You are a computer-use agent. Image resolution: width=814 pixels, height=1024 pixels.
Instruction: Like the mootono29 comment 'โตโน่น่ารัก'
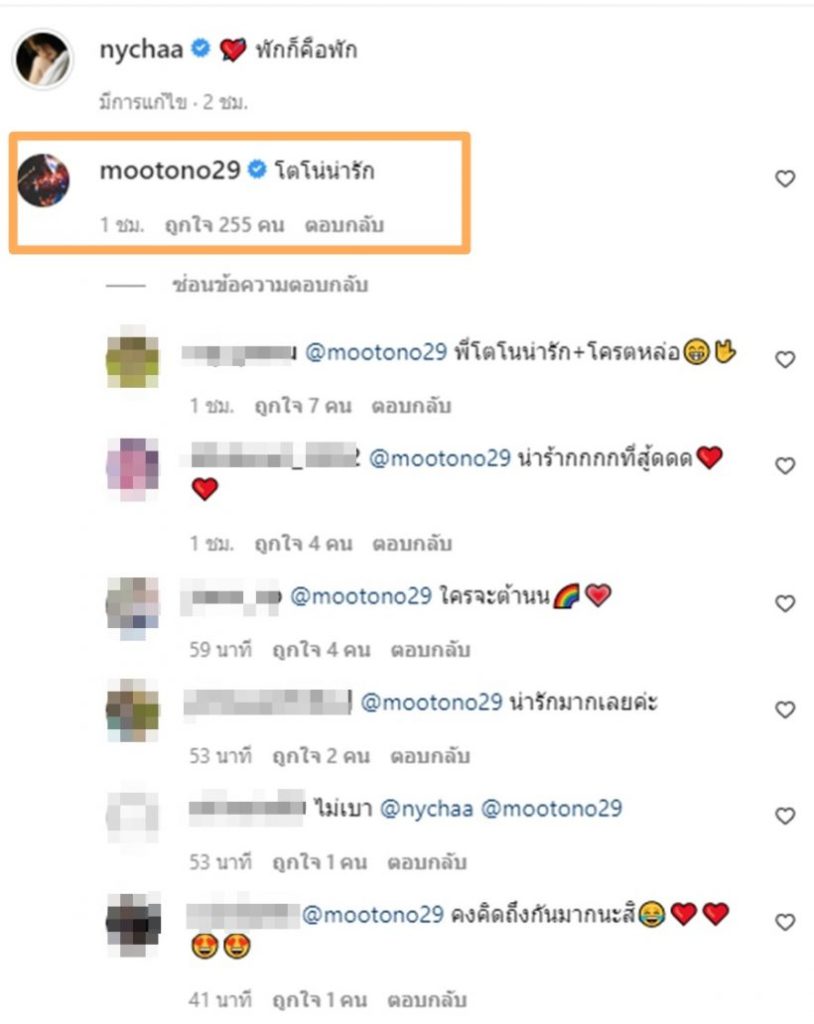pyautogui.click(x=785, y=179)
